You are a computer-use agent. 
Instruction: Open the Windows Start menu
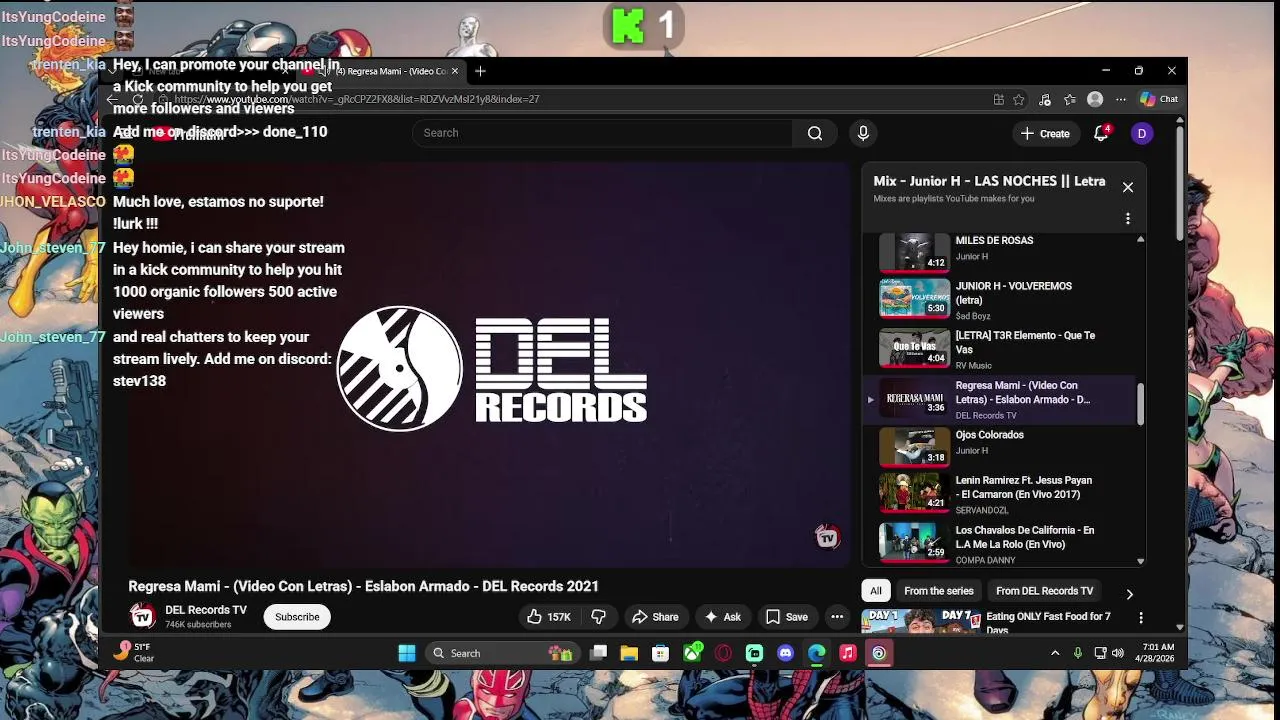[407, 653]
